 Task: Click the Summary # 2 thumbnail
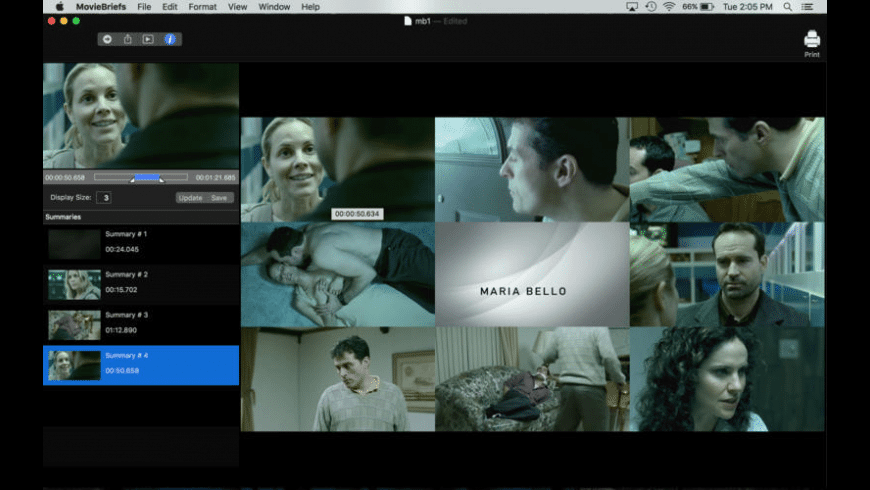click(74, 285)
